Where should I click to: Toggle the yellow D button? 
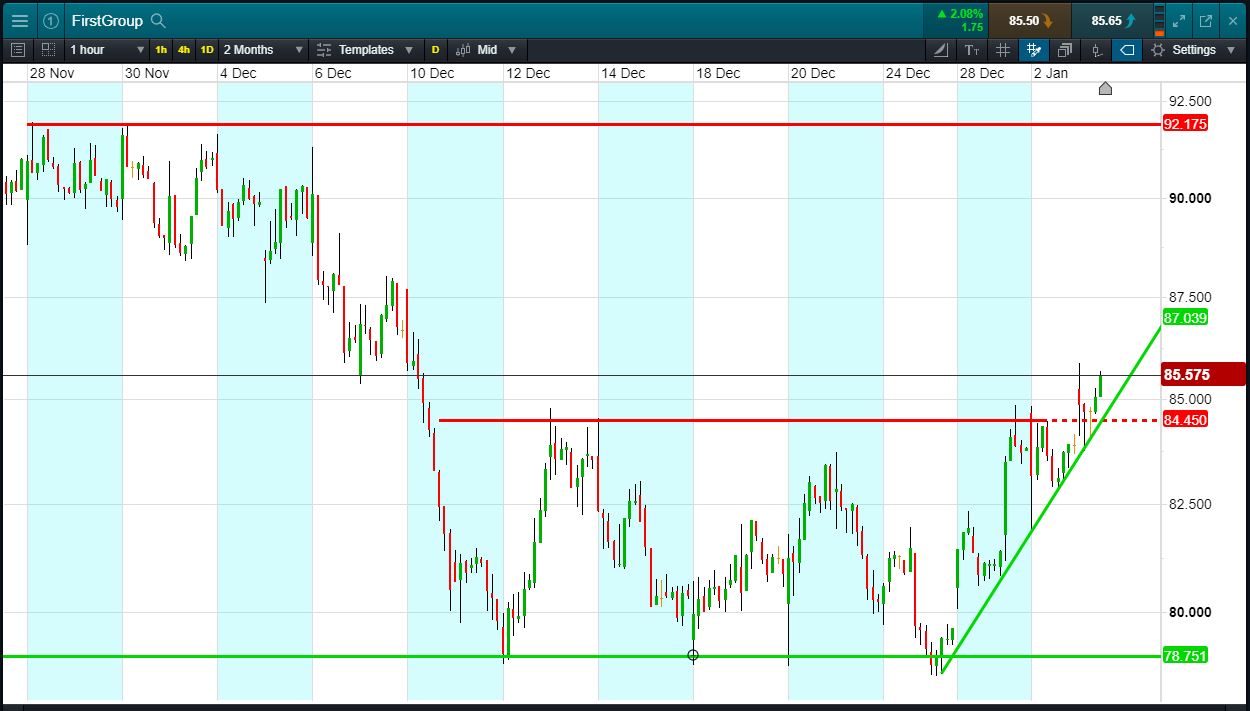pos(435,50)
